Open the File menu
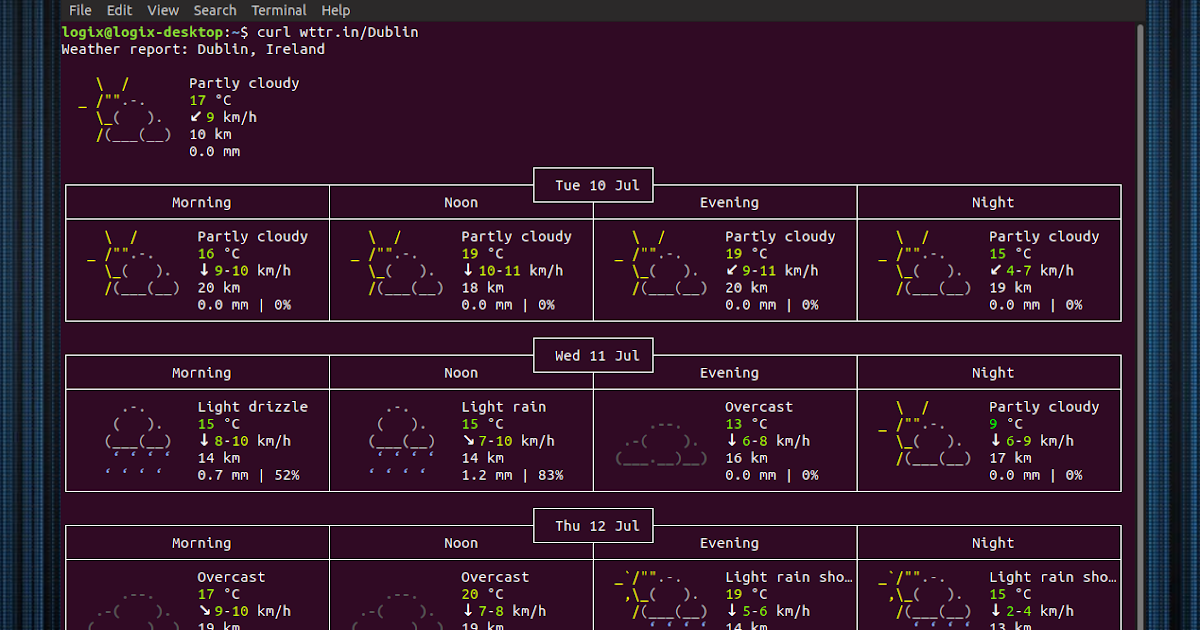 pos(79,10)
